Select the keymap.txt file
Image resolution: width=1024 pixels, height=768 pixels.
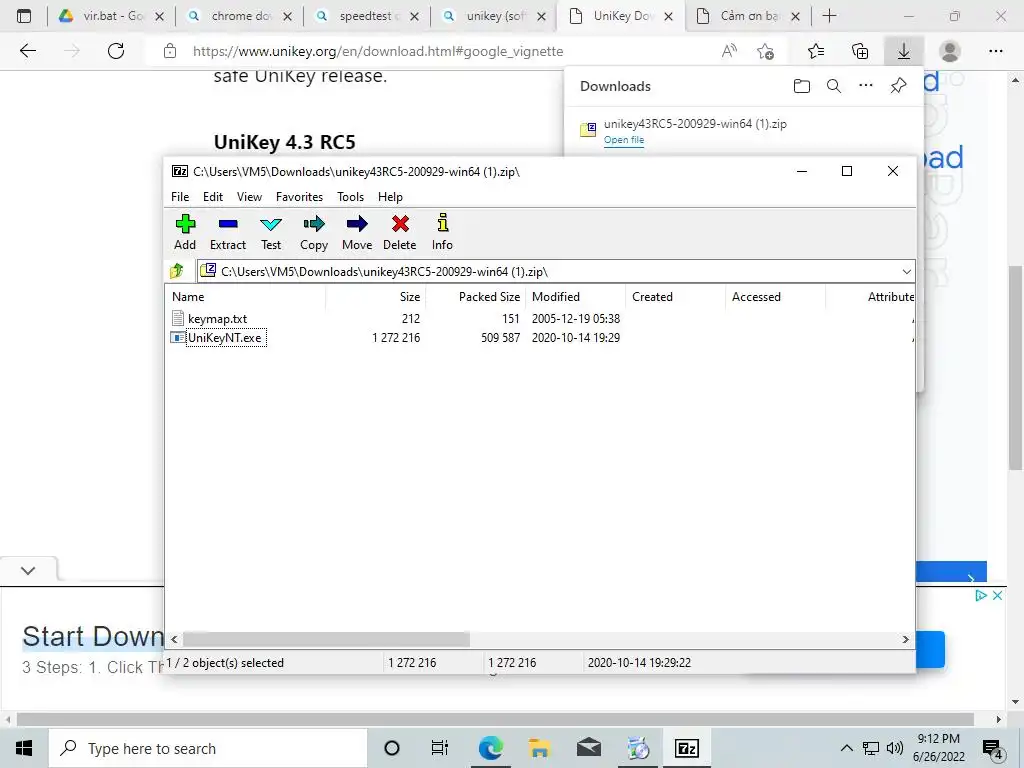(x=217, y=319)
